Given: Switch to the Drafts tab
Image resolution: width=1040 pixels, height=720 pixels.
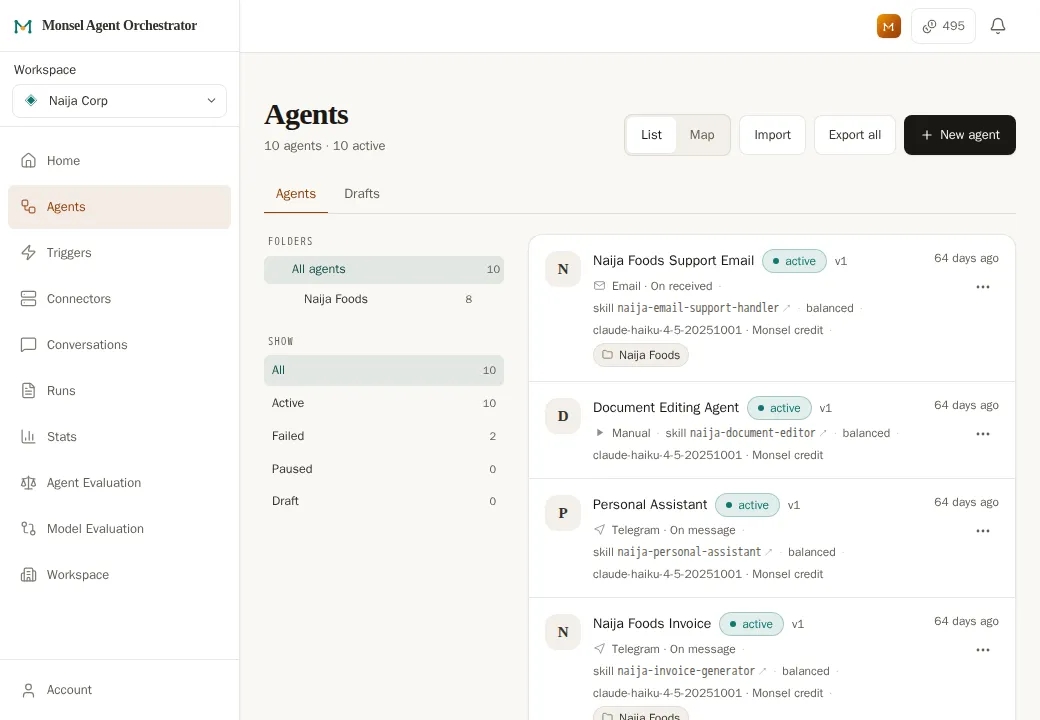Looking at the screenshot, I should coord(361,194).
